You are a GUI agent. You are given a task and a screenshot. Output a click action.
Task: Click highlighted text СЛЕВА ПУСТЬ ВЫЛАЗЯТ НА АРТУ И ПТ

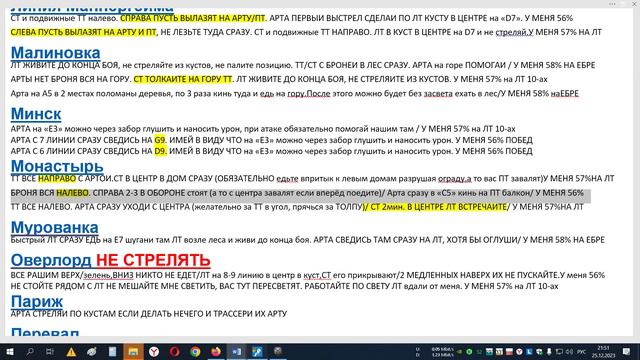click(83, 32)
